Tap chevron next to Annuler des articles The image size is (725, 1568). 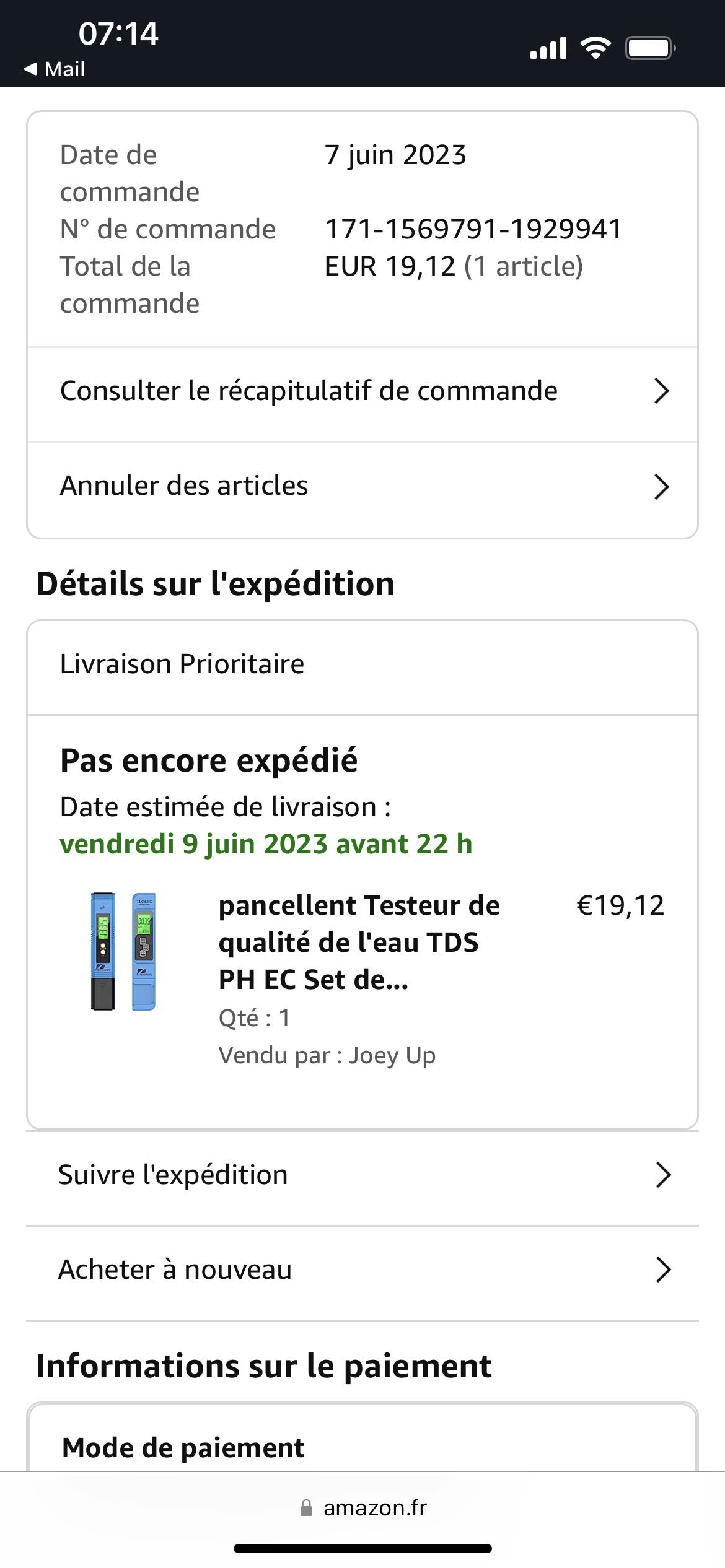pos(661,487)
